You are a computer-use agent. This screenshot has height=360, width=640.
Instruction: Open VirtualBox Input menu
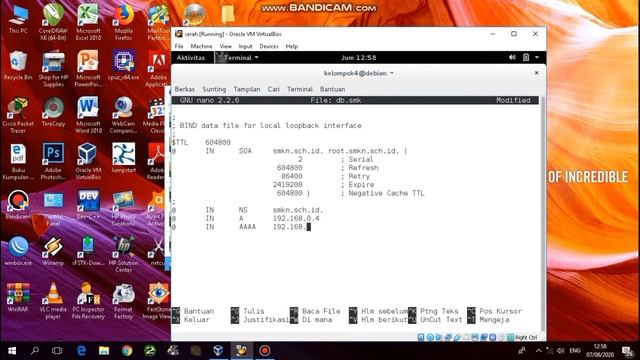pos(245,46)
